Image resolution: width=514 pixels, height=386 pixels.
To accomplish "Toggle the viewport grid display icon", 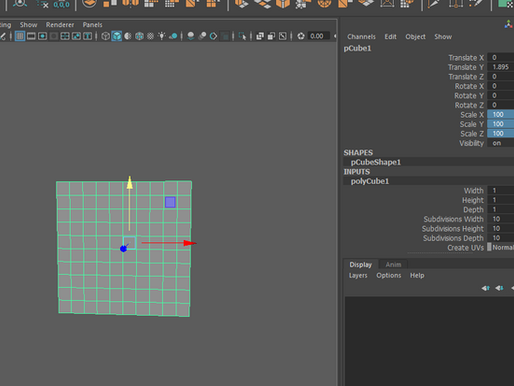I will coord(20,36).
